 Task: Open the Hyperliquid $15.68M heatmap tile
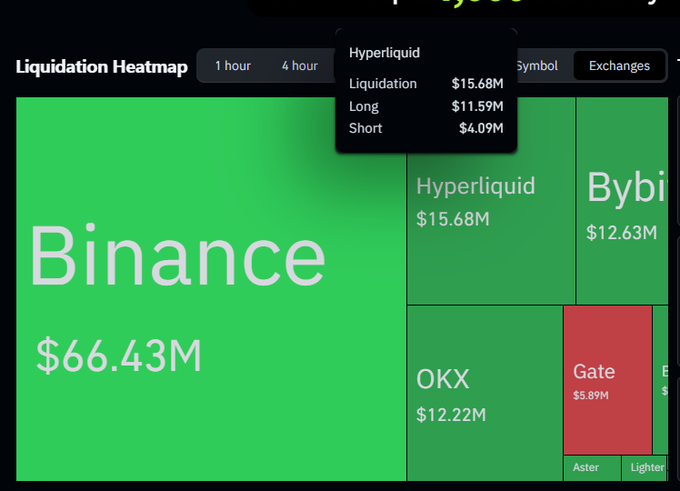491,228
